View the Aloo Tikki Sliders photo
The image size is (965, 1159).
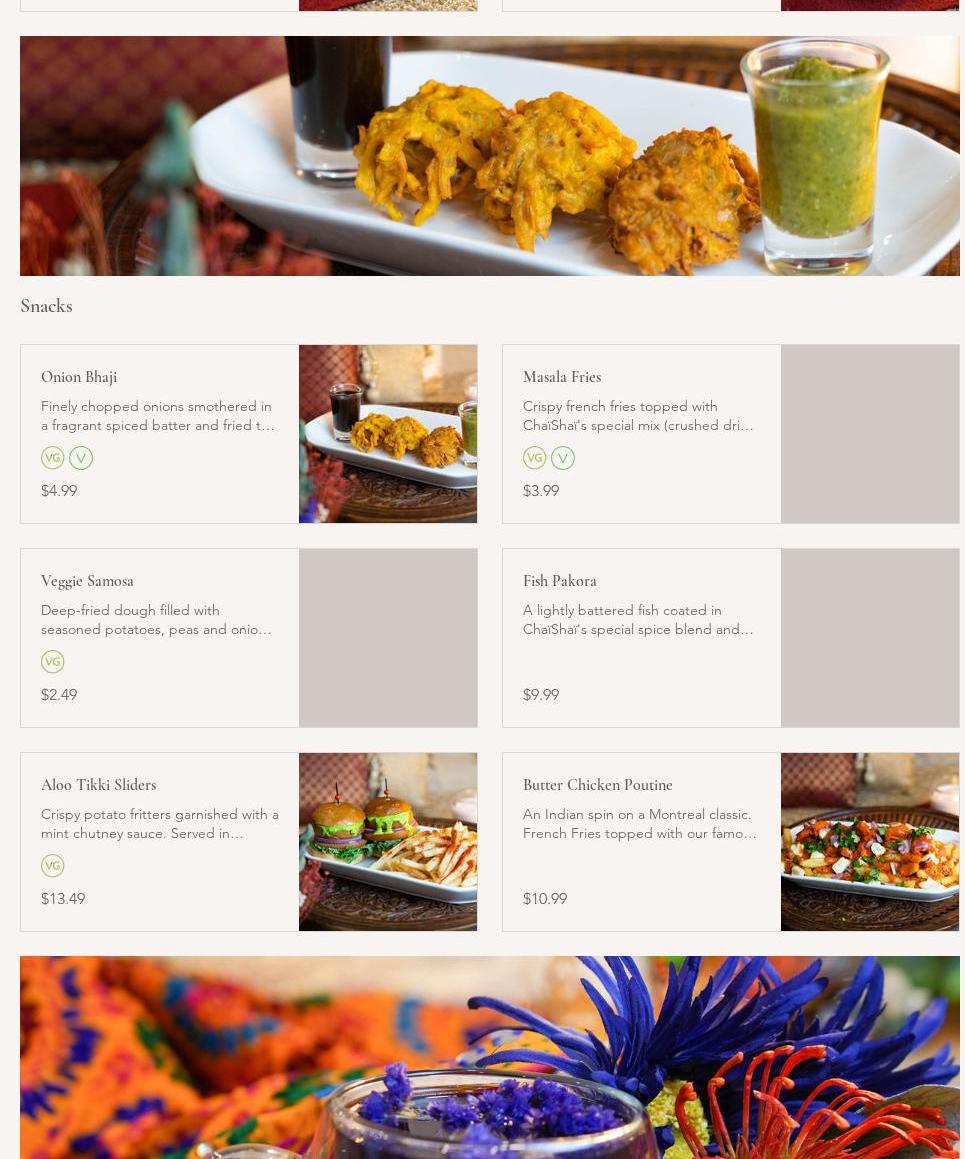click(388, 842)
